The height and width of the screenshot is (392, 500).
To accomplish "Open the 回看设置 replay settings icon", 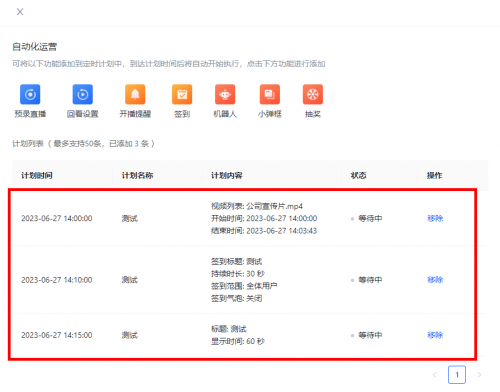I will [82, 94].
